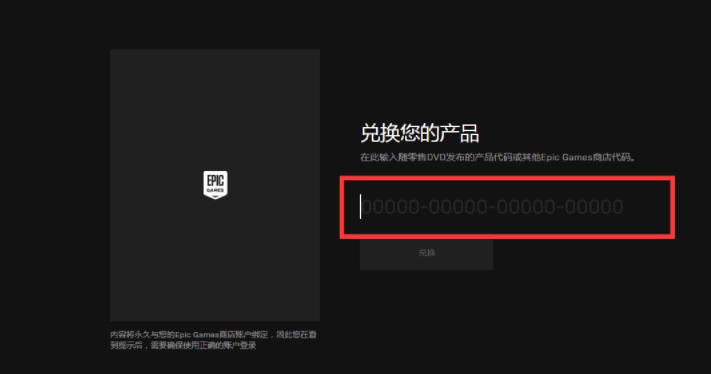Click the blinking text caret in the code field

(360, 207)
